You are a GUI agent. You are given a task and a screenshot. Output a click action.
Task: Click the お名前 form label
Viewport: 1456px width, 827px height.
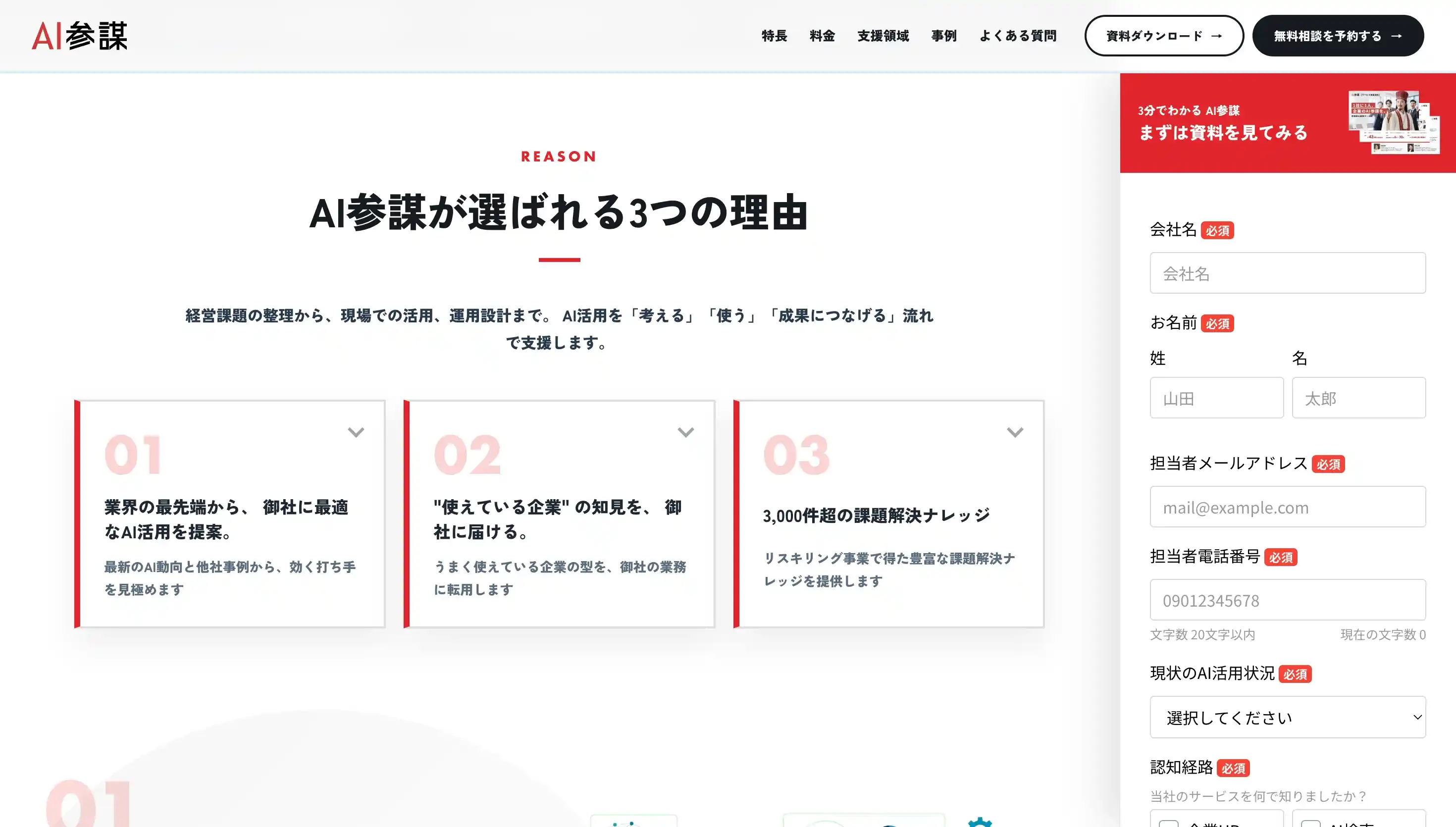click(x=1173, y=322)
